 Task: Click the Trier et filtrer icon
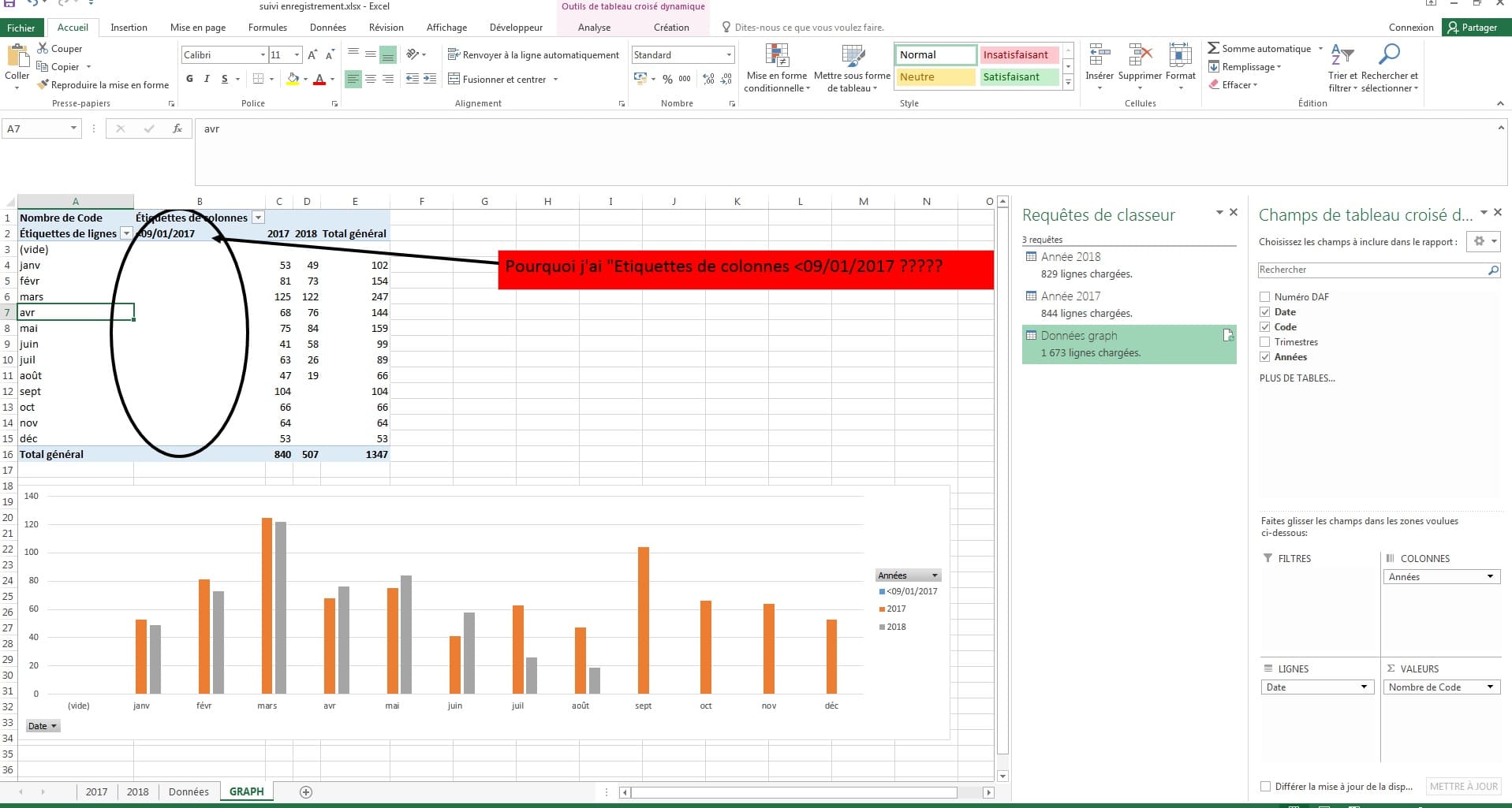pyautogui.click(x=1342, y=55)
